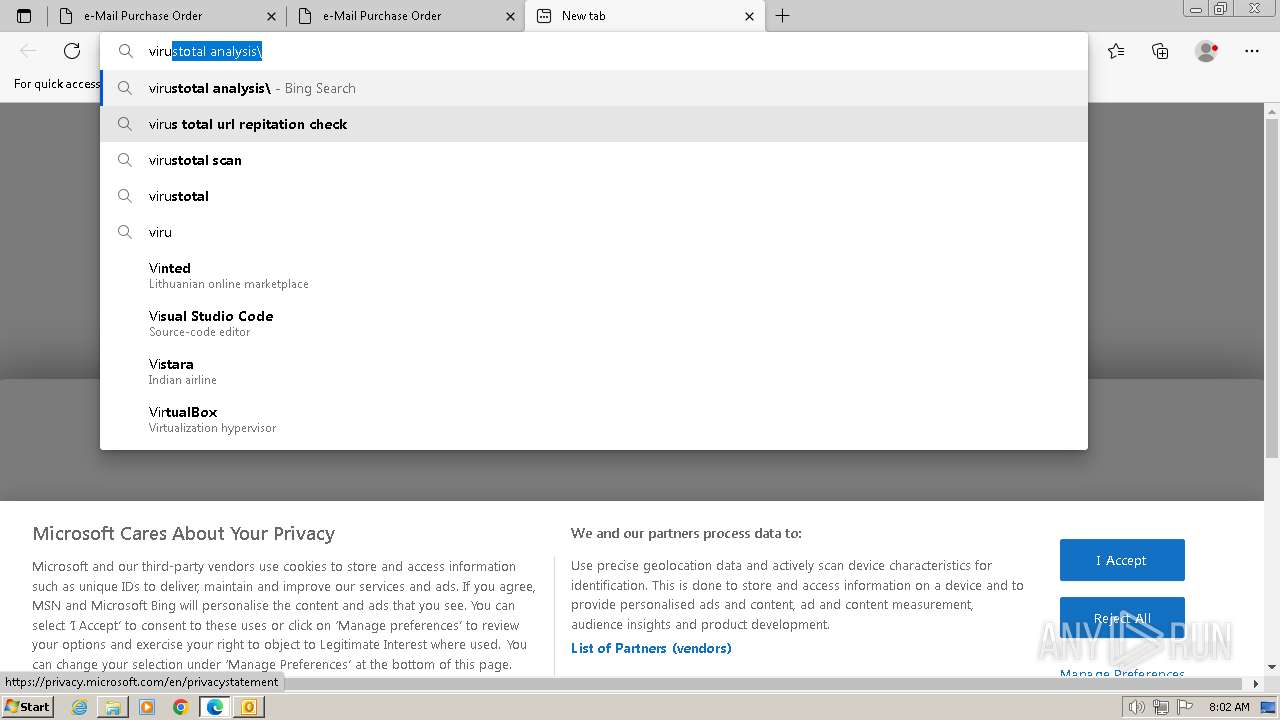Click the volume speaker tray icon

[1136, 707]
